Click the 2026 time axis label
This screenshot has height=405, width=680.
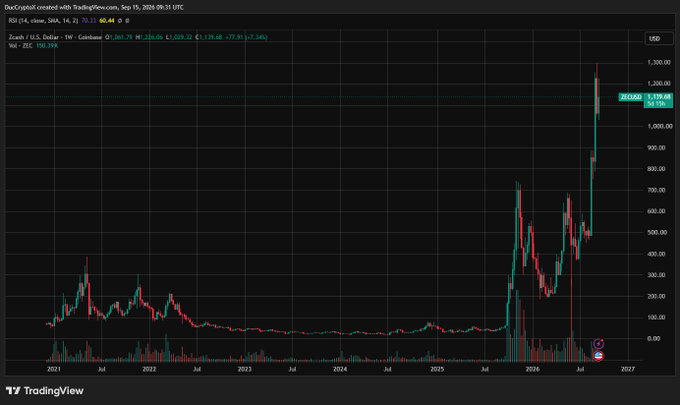point(532,369)
